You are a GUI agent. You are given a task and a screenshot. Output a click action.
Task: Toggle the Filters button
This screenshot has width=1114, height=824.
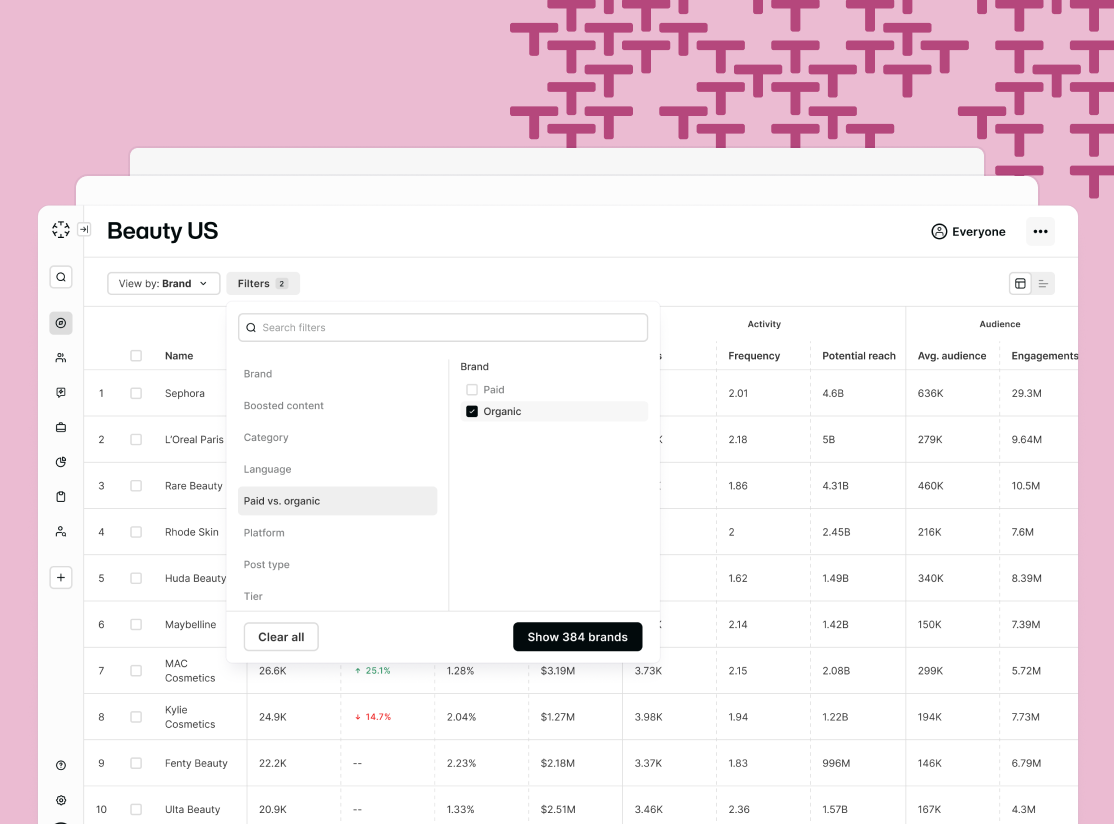[263, 283]
